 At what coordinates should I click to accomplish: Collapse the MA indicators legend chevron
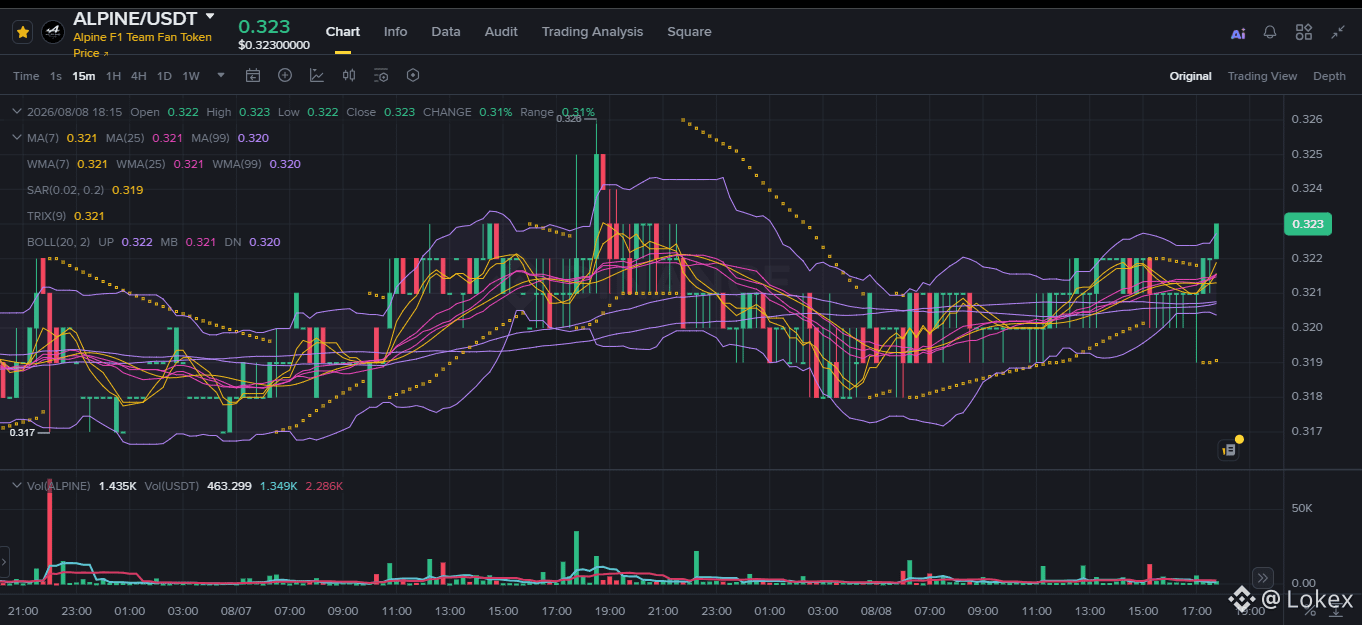(x=16, y=138)
